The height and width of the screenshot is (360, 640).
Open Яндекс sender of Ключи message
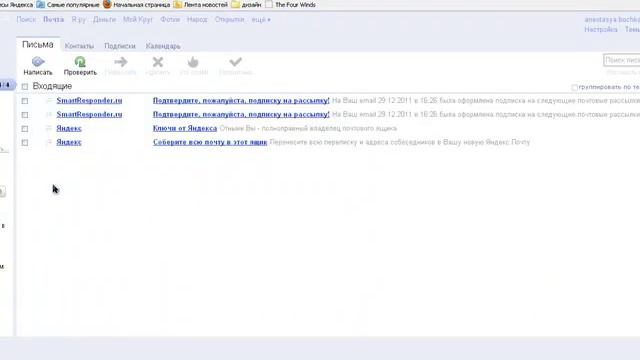point(69,128)
